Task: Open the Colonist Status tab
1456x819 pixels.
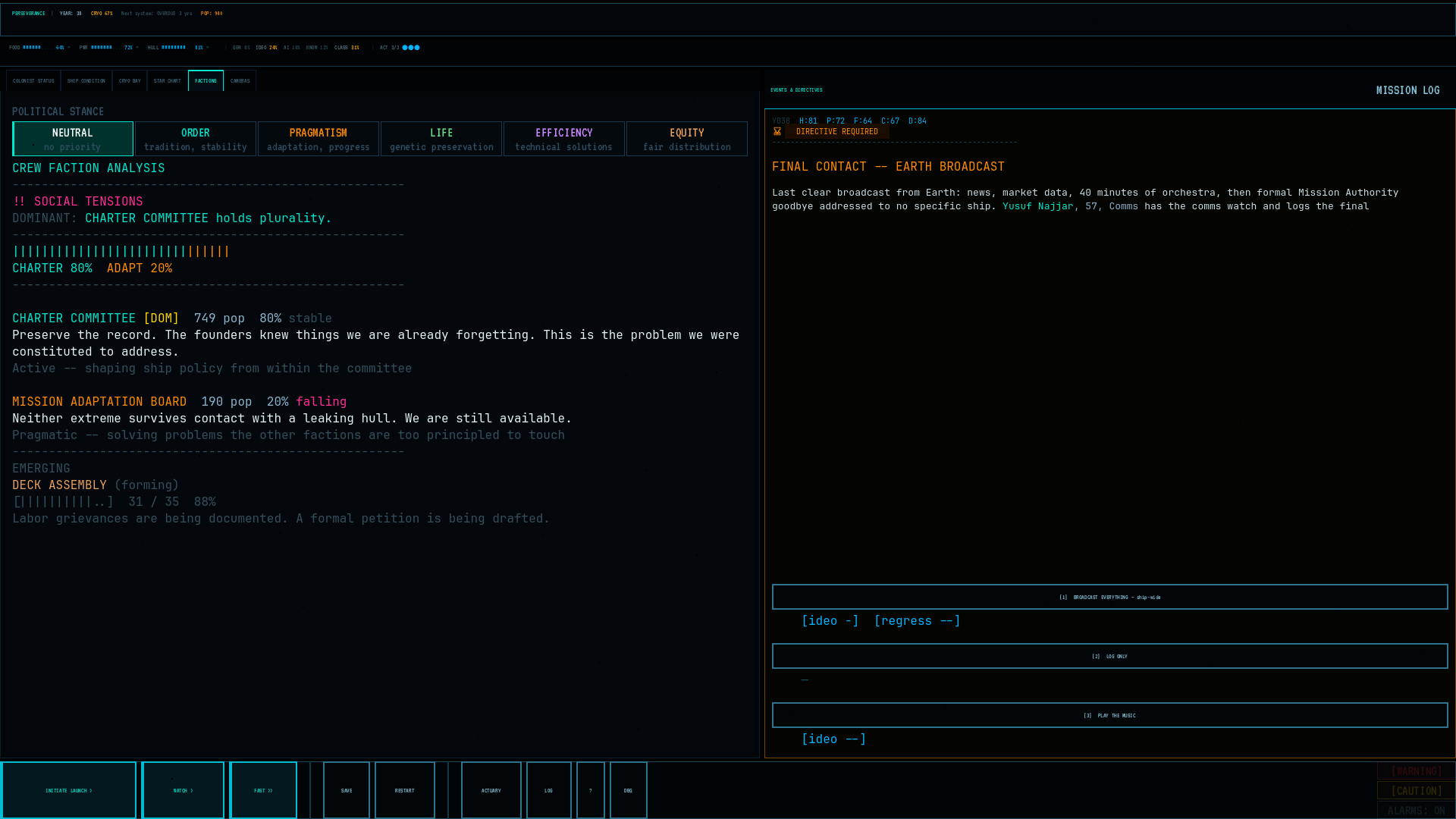Action: tap(33, 80)
